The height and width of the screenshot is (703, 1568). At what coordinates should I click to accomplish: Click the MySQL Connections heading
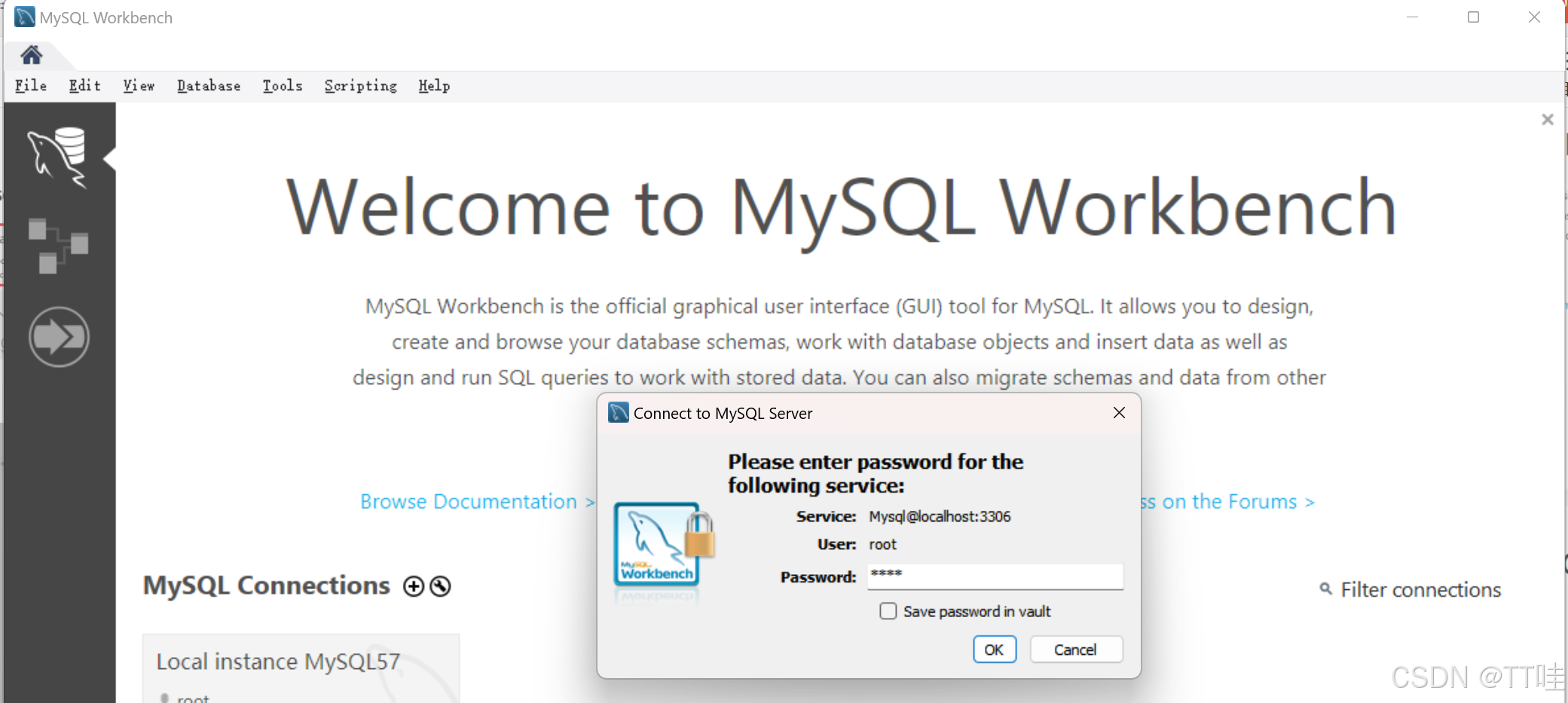[x=267, y=586]
